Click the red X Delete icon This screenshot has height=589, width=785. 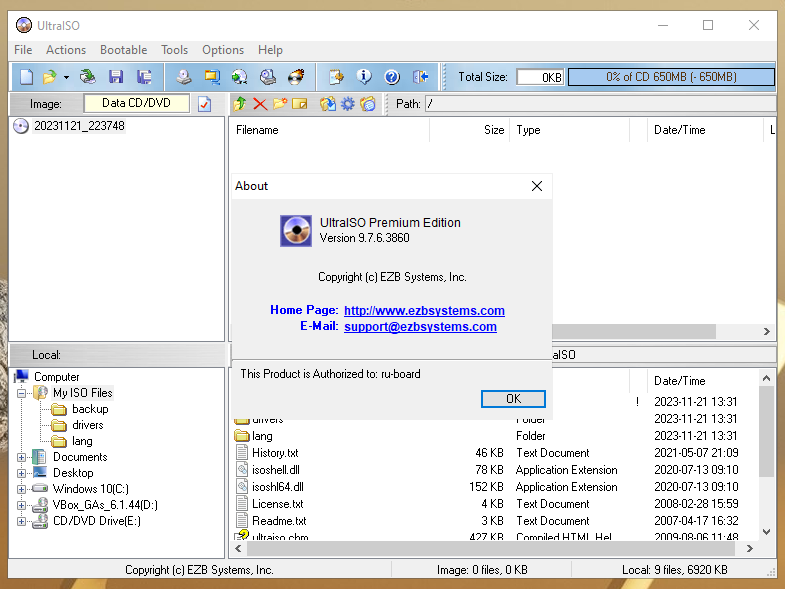(260, 104)
